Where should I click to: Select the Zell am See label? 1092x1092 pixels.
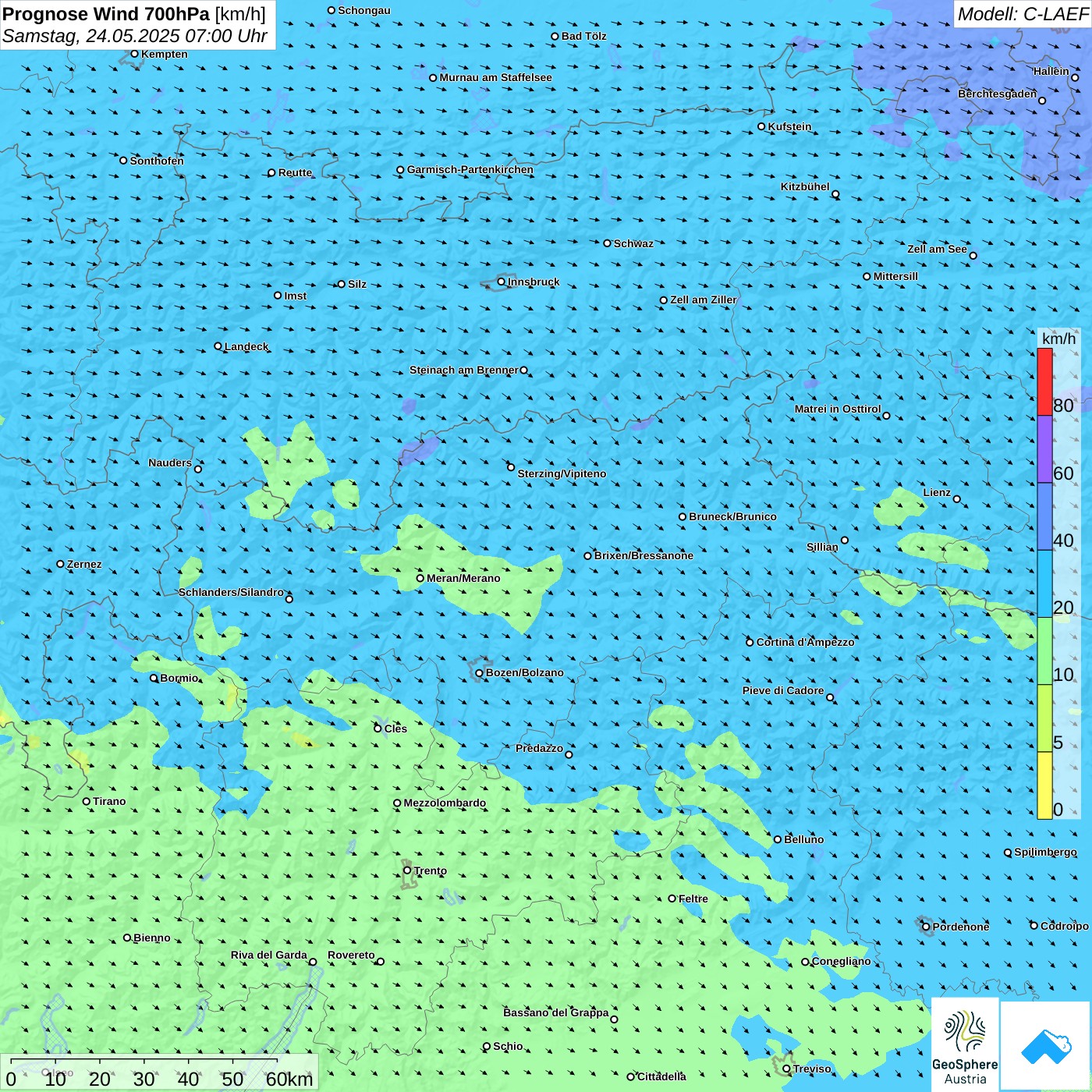(937, 249)
